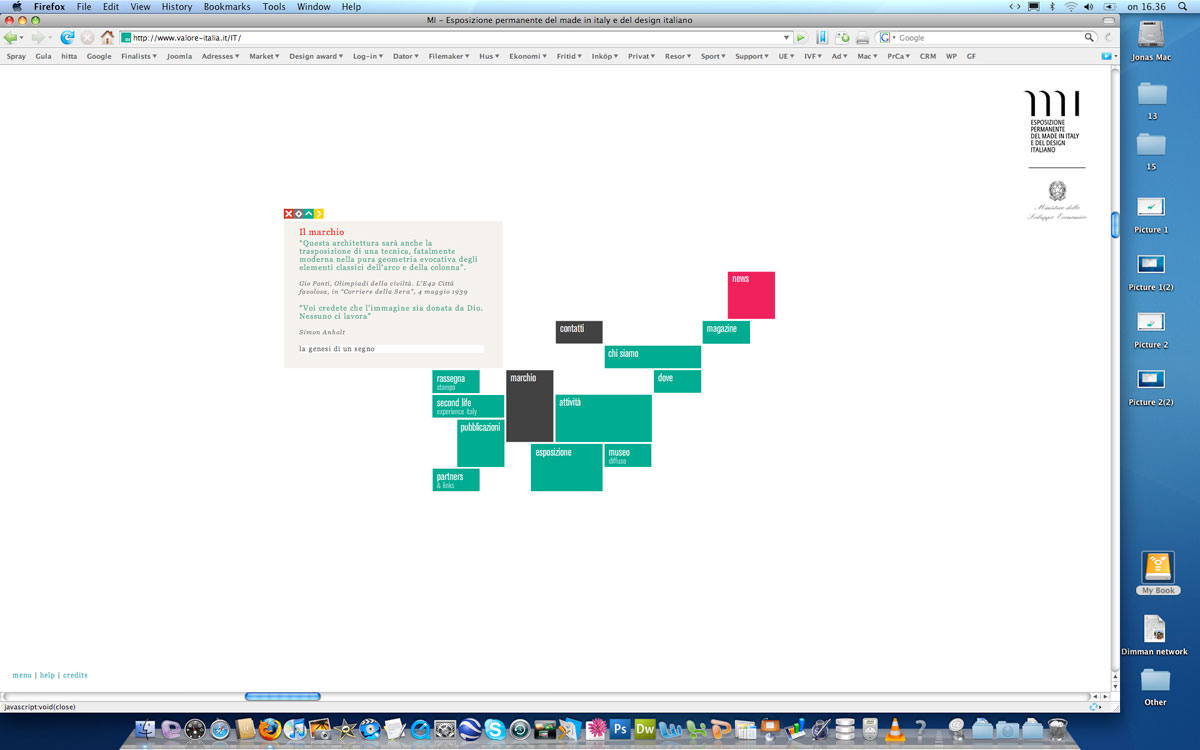Click the yellow arrow icon above the marchio panel
Viewport: 1200px width, 750px height.
[319, 214]
